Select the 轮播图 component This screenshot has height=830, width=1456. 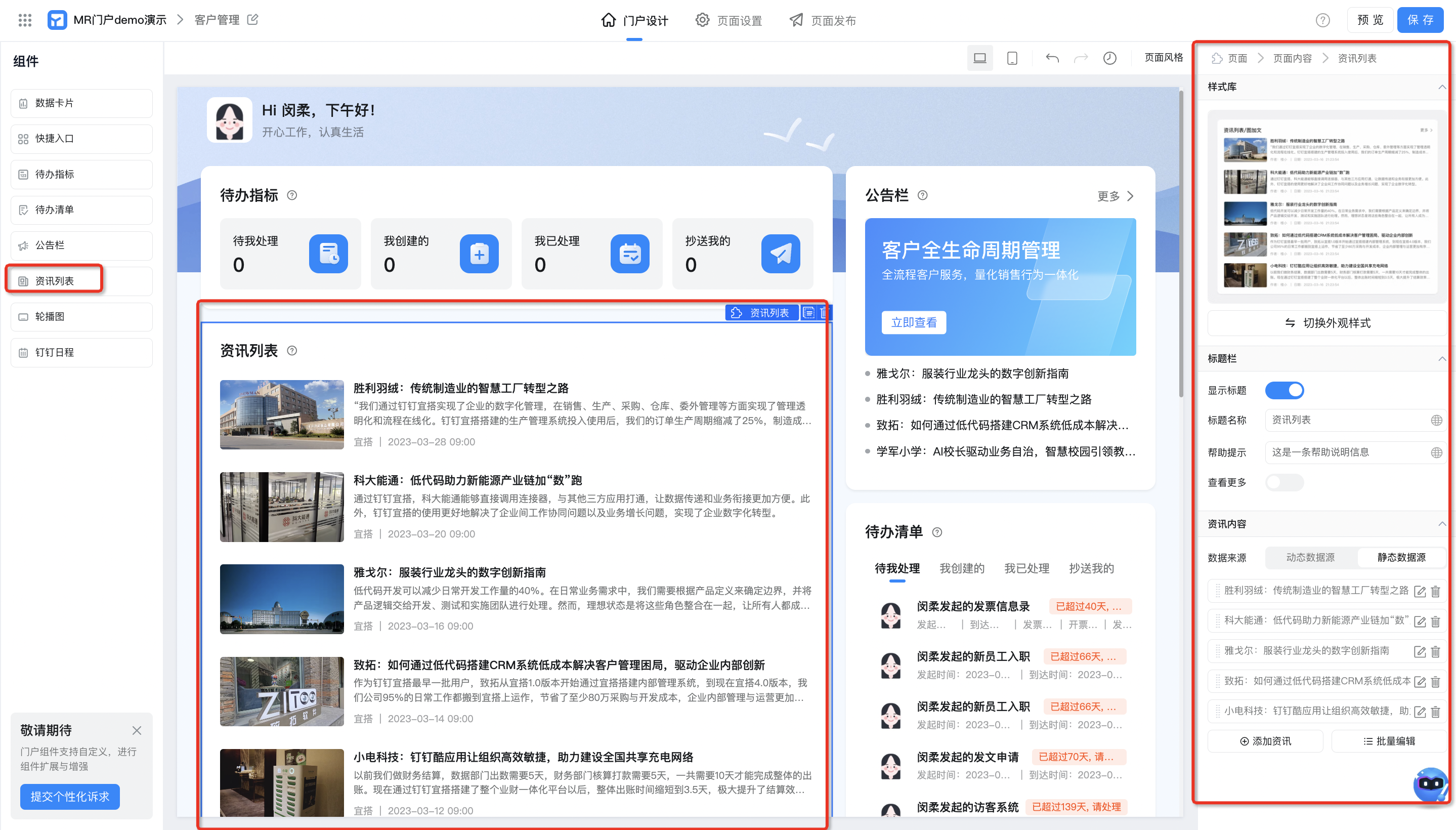(x=81, y=317)
